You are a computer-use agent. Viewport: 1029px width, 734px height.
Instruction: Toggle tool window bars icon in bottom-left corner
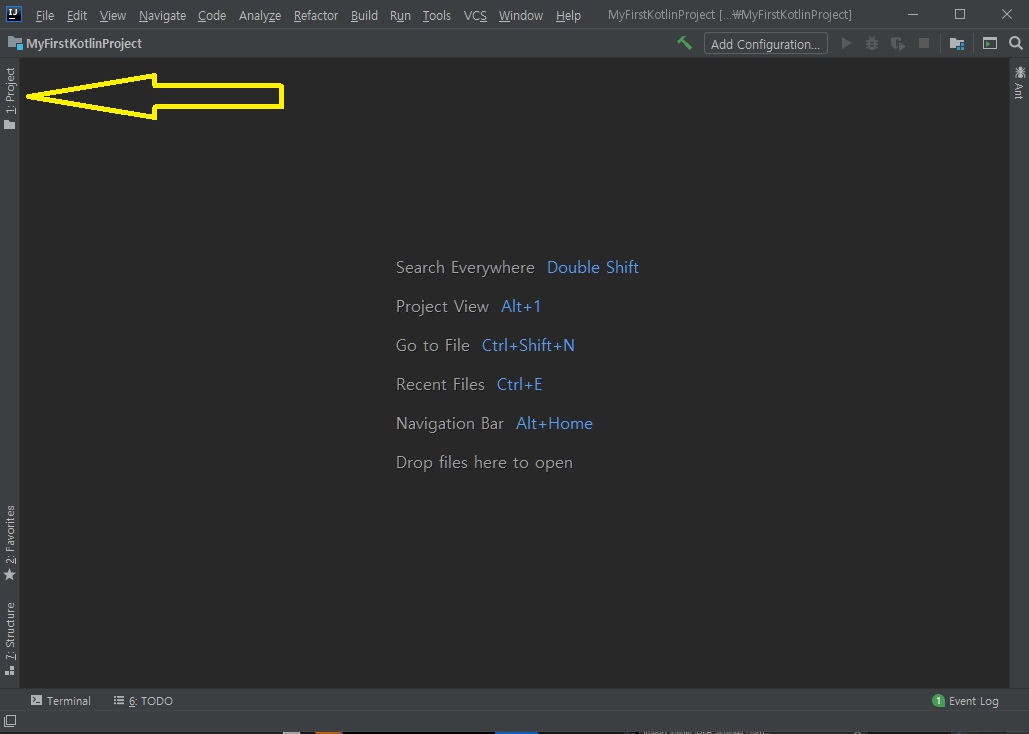coord(9,721)
